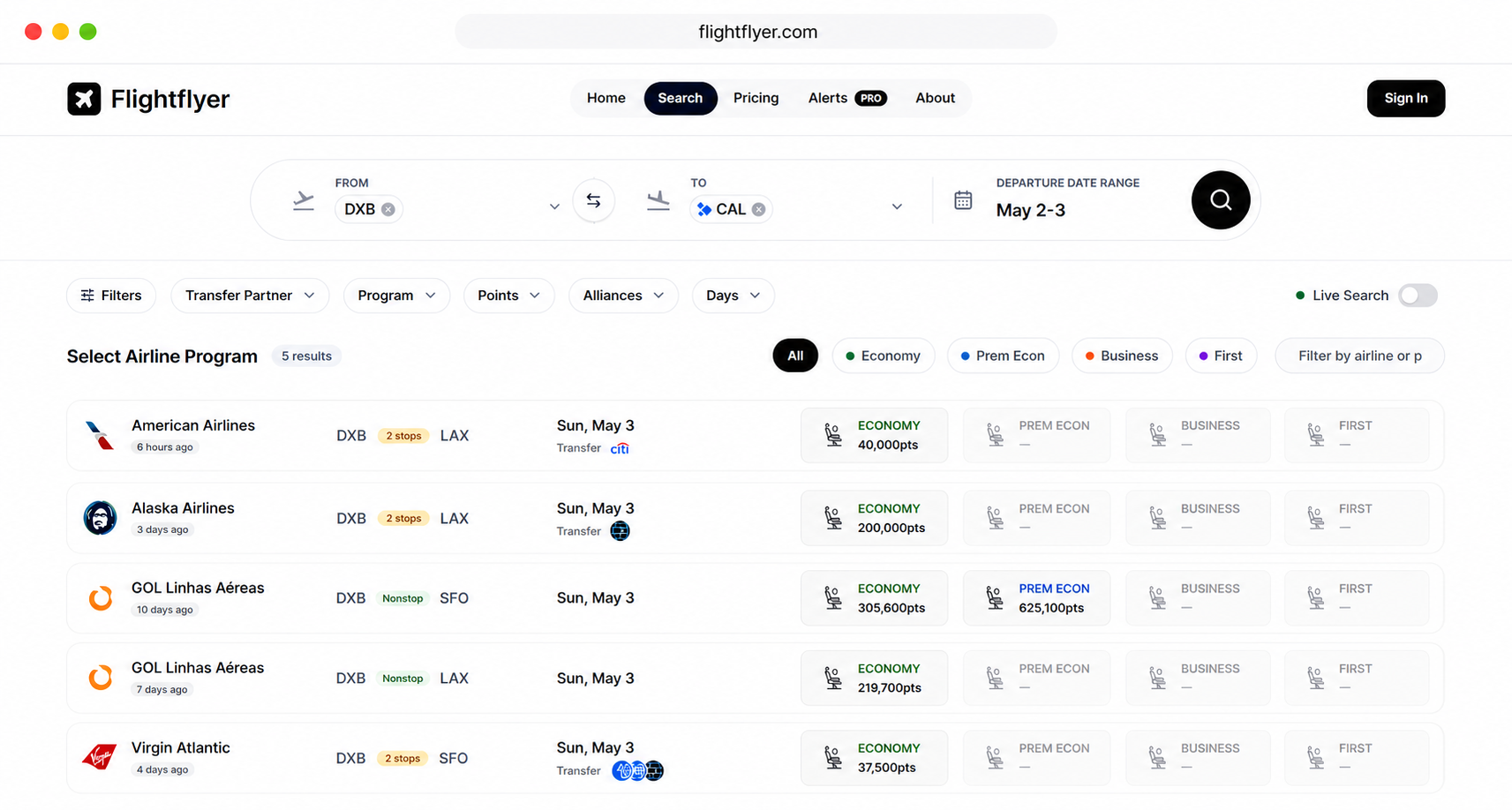Filter results by Business cabin
The width and height of the screenshot is (1512, 810).
(x=1122, y=356)
